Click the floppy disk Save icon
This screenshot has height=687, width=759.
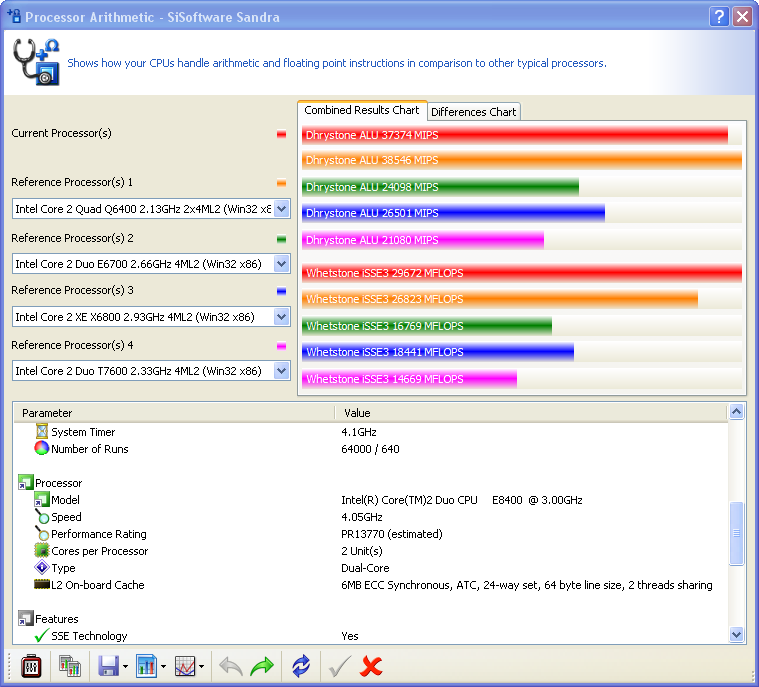pos(108,666)
